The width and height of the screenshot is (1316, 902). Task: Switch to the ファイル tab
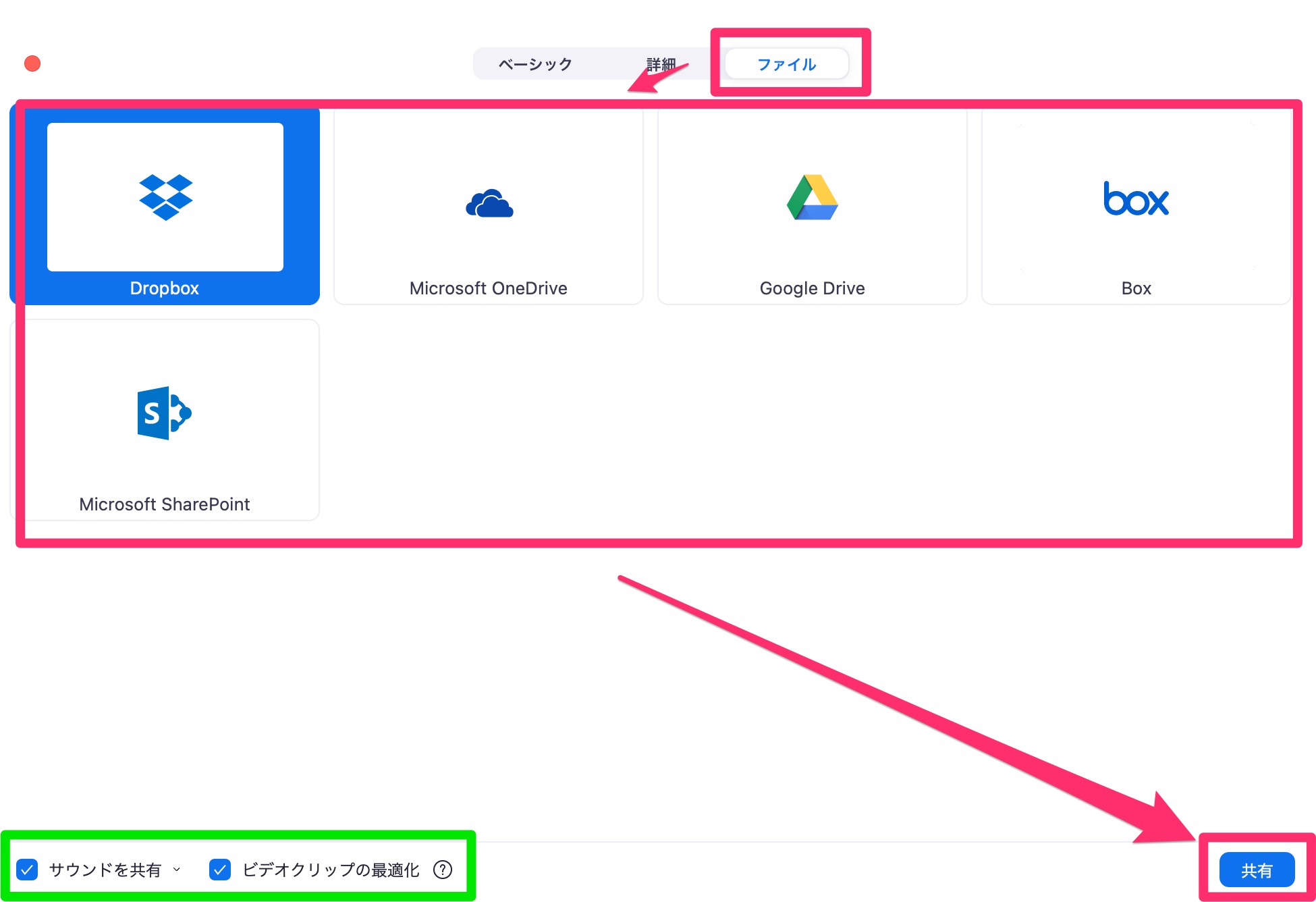click(x=787, y=64)
